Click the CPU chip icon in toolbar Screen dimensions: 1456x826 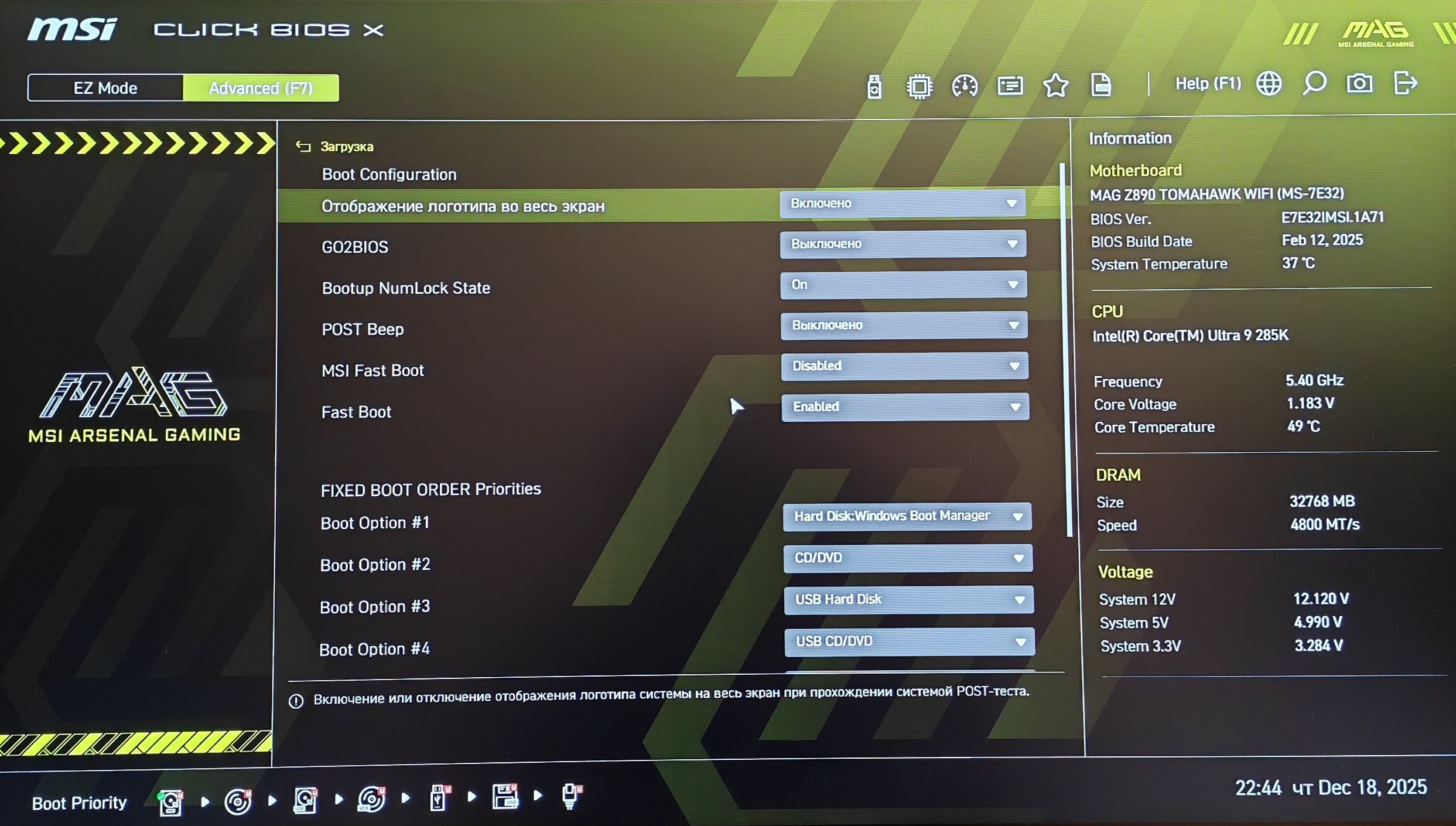920,87
